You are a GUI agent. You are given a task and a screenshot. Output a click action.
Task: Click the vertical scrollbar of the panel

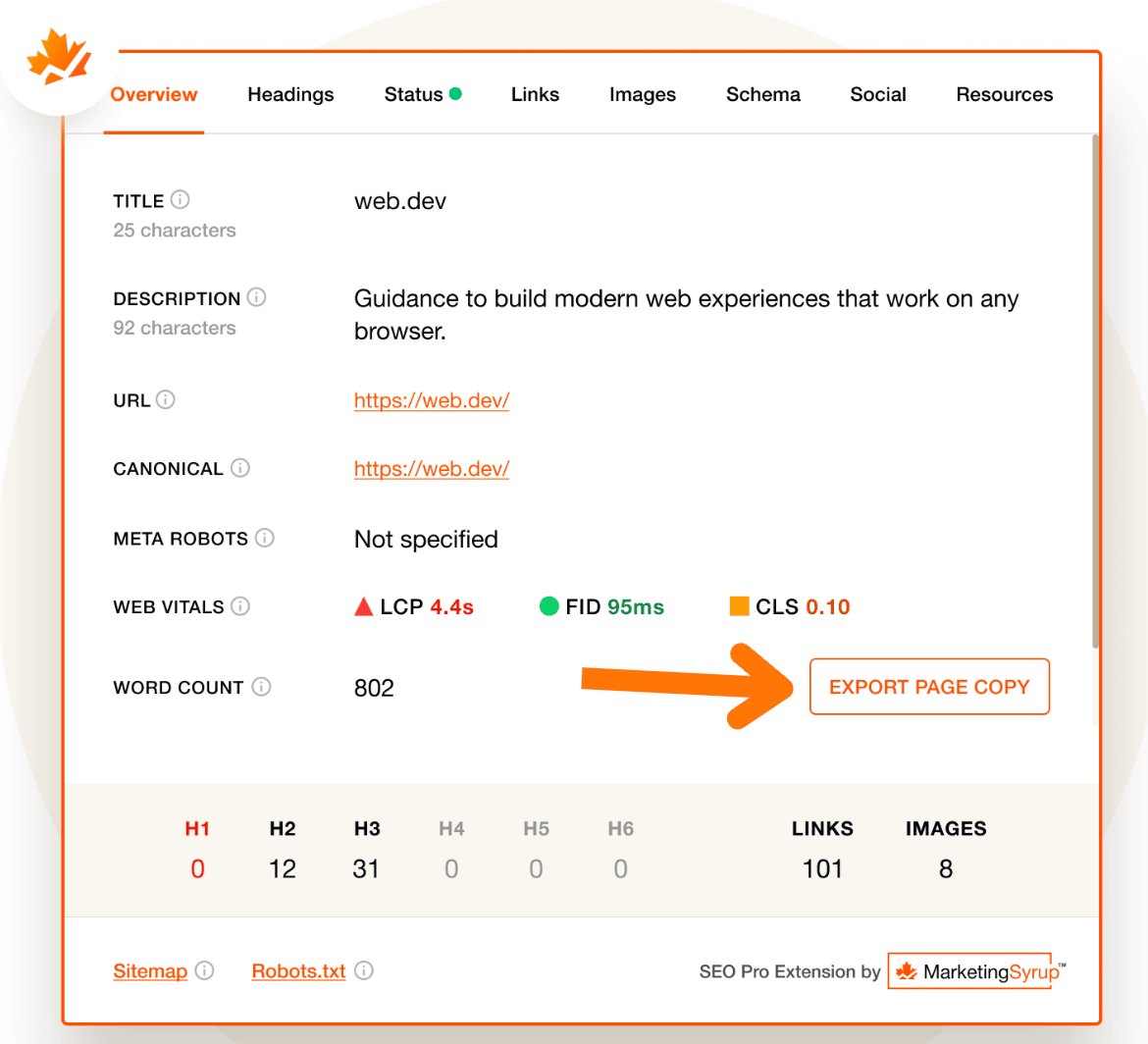[x=1095, y=391]
